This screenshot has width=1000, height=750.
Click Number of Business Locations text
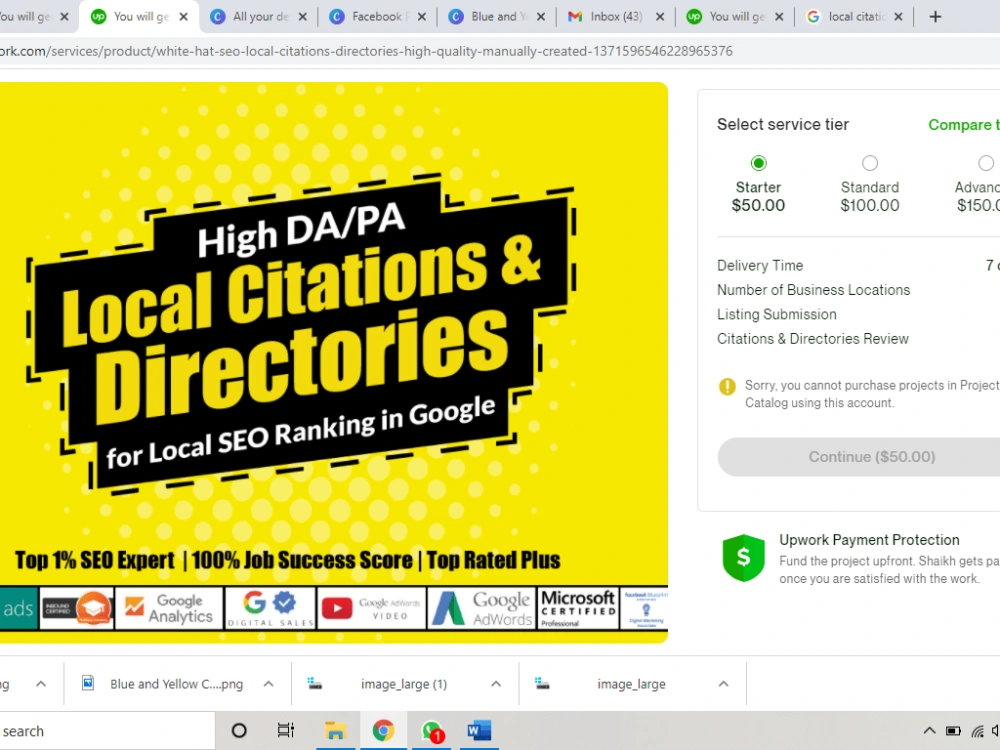pos(813,290)
